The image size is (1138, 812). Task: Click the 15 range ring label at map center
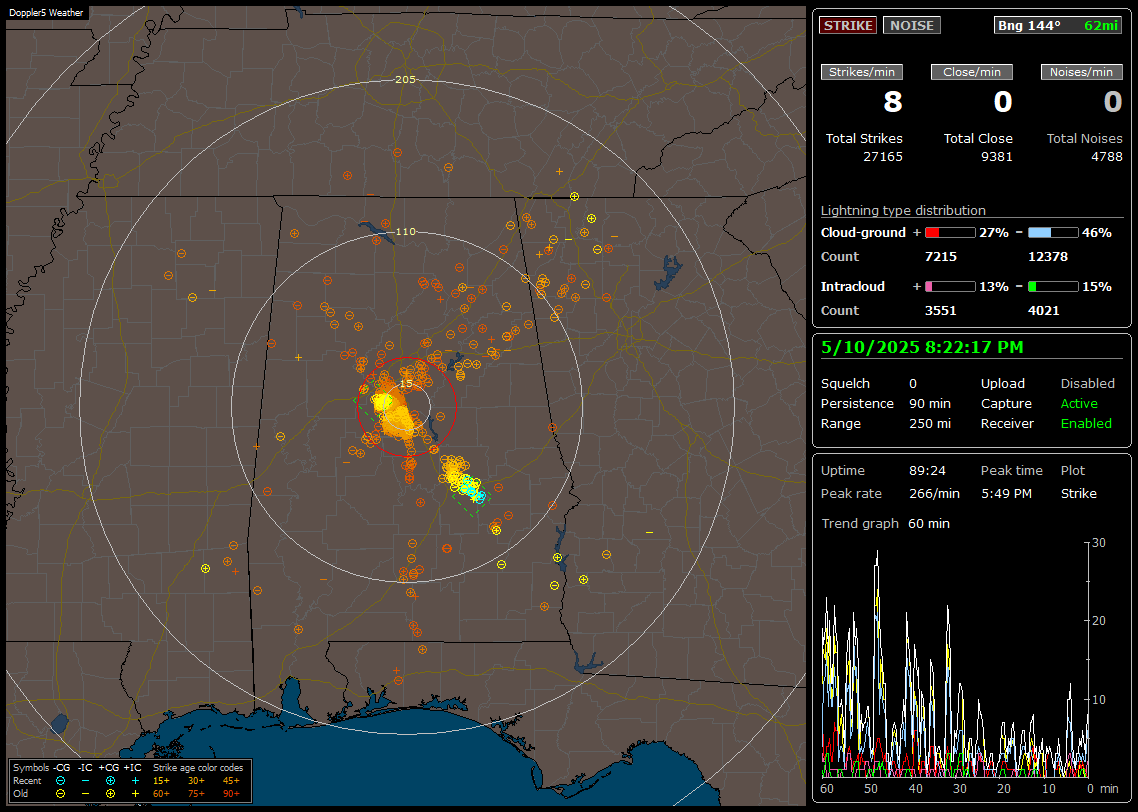pyautogui.click(x=406, y=384)
